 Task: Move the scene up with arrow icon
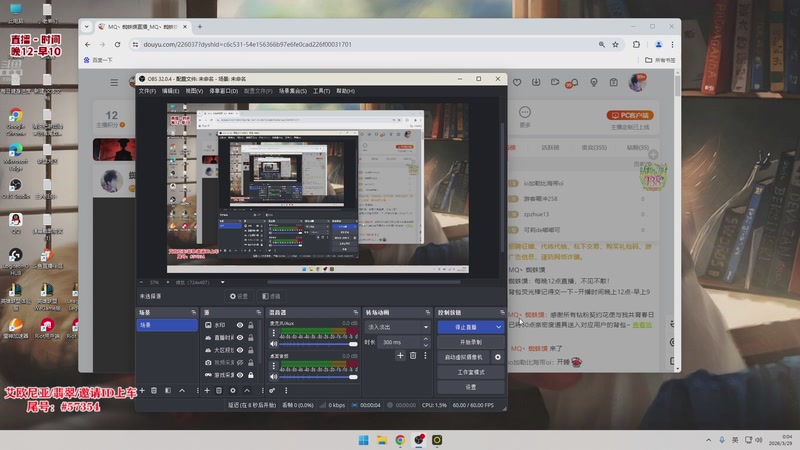pos(182,390)
